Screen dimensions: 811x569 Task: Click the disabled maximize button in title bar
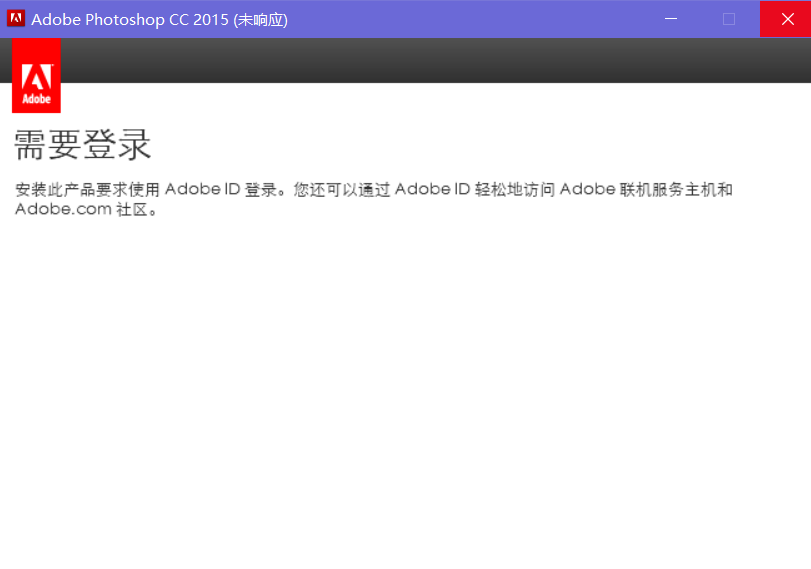(x=729, y=19)
